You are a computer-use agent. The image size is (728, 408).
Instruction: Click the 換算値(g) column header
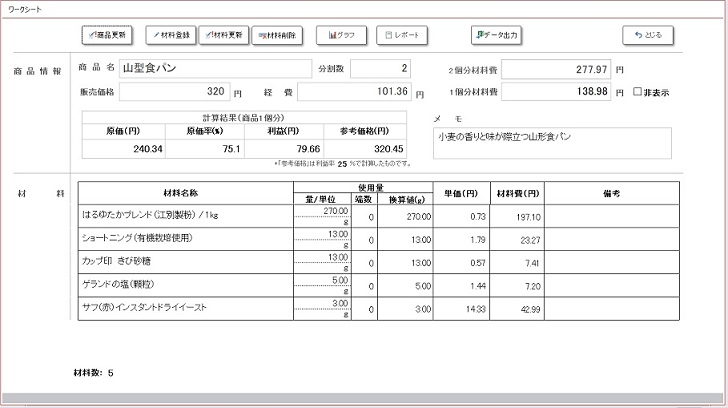click(x=405, y=199)
